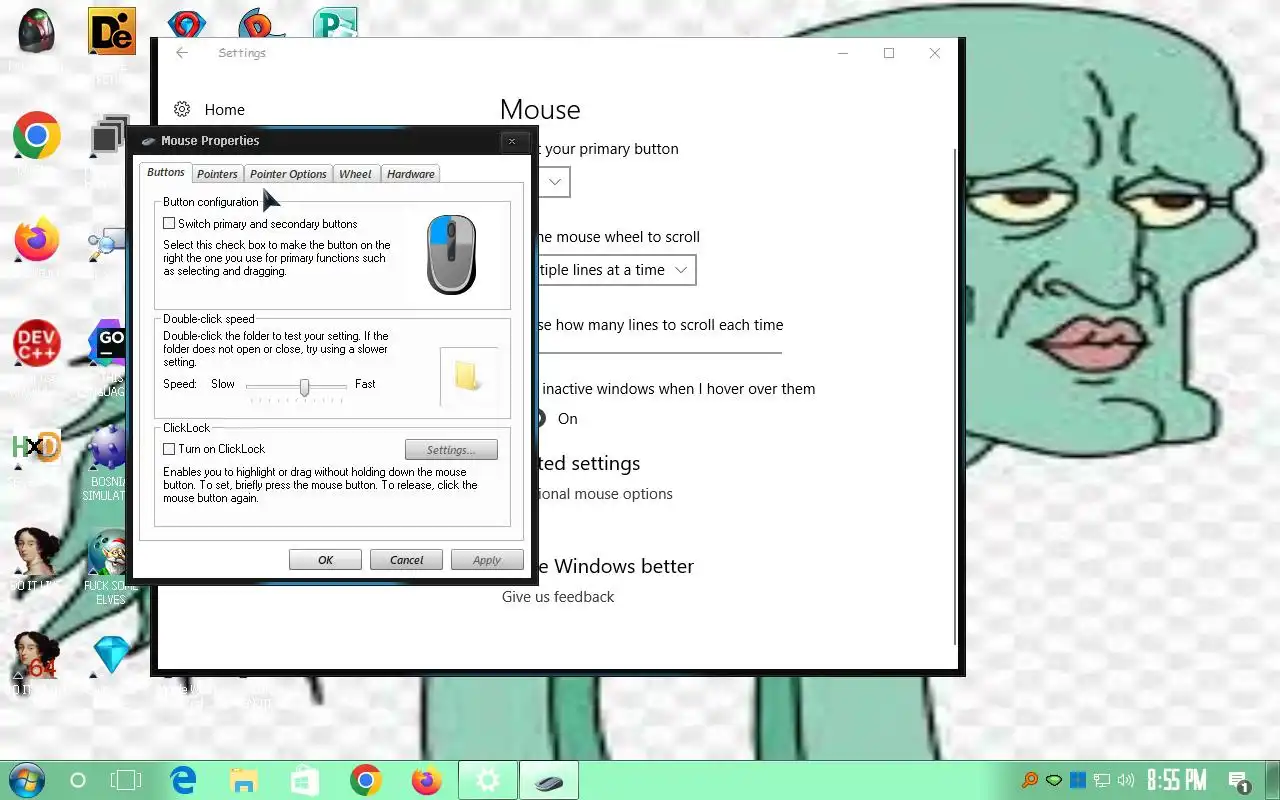Open the Google Chrome desktop shortcut
The width and height of the screenshot is (1280, 800).
(x=37, y=136)
